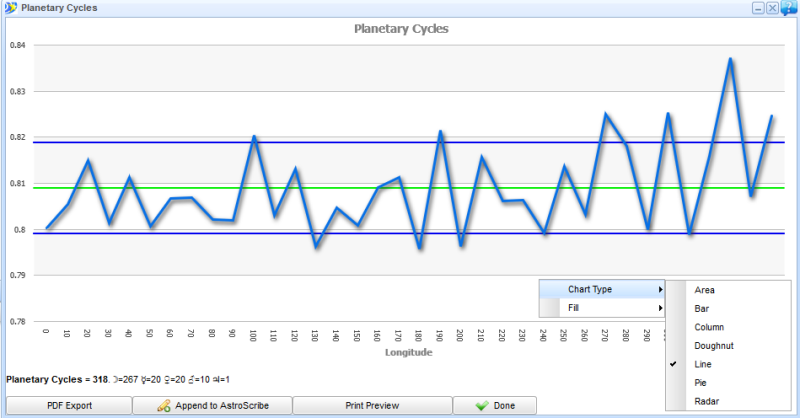Expand the Fill submenu arrow
Image resolution: width=800 pixels, height=418 pixels.
(x=660, y=308)
